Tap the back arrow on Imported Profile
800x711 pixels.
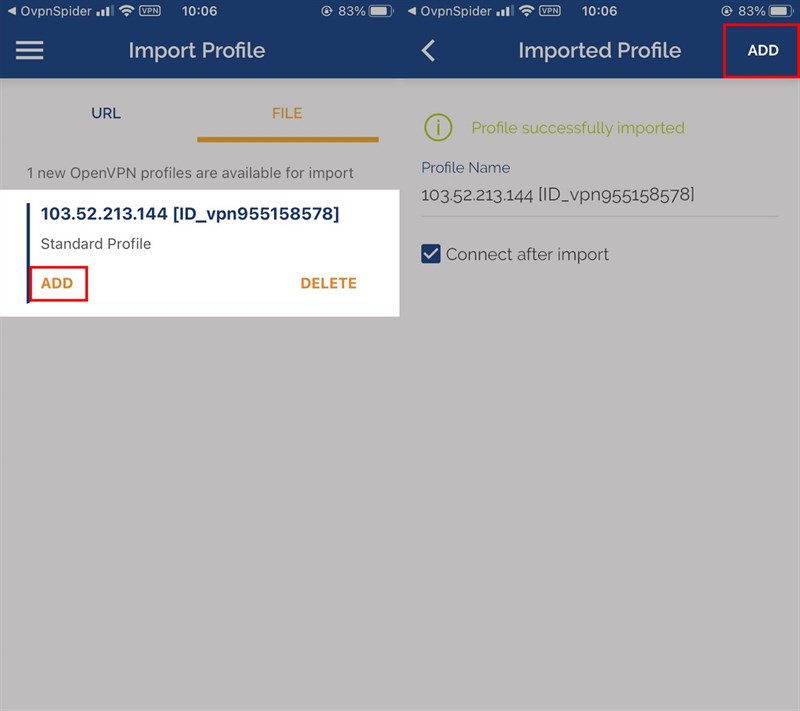429,50
